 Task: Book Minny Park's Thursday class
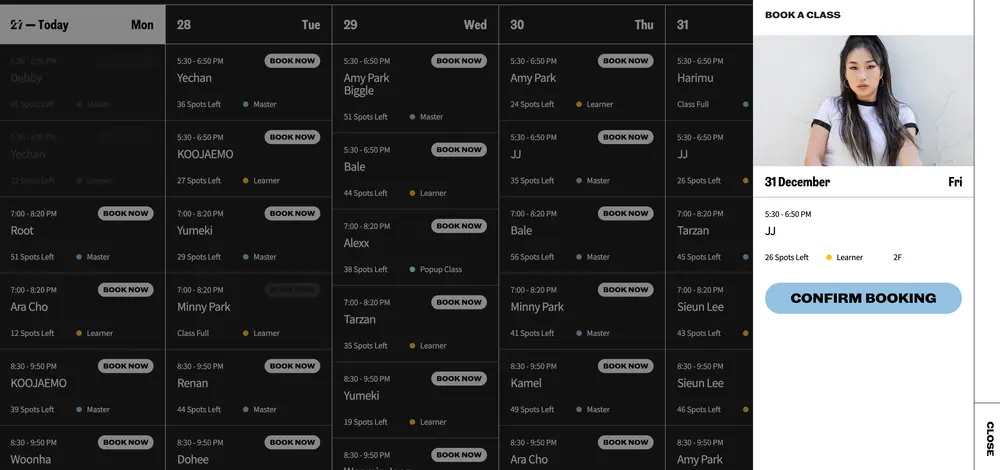click(626, 290)
